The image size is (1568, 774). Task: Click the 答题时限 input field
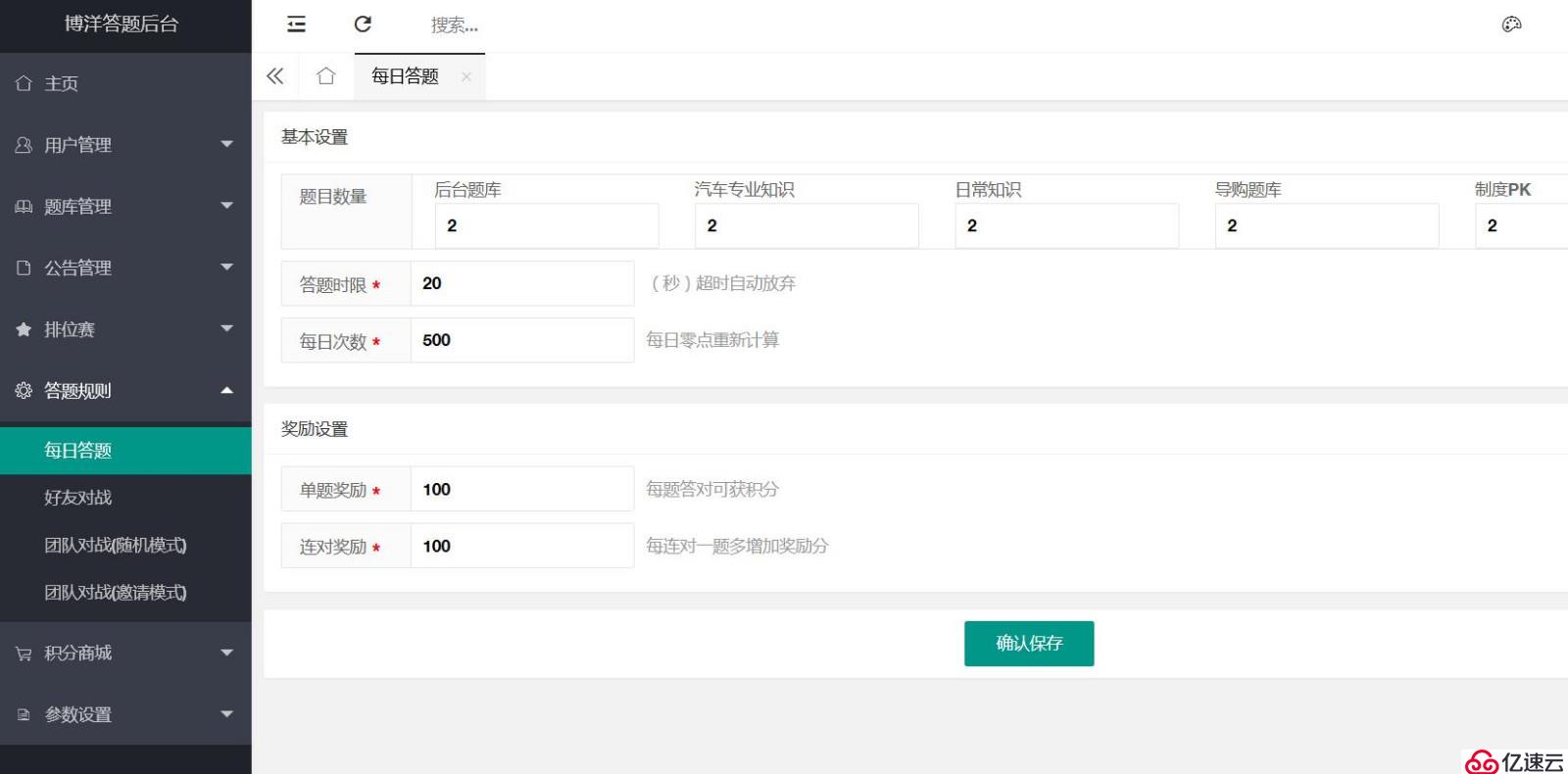(x=522, y=283)
